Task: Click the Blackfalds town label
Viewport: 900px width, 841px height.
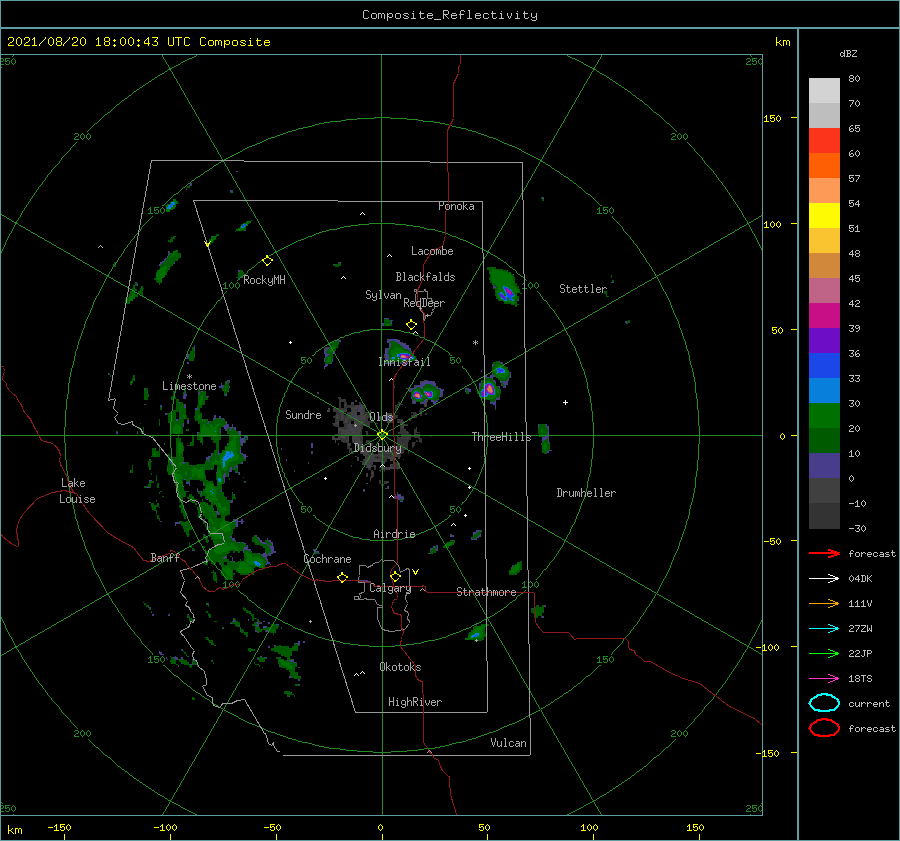Action: coord(425,277)
